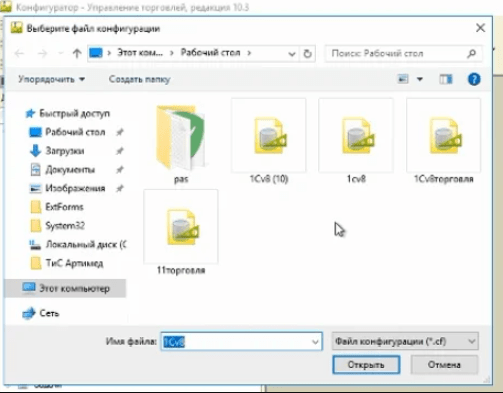Viewport: 503px width, 393px height.
Task: Select 'Этот ком...' breadcrumb segment
Action: pyautogui.click(x=140, y=53)
